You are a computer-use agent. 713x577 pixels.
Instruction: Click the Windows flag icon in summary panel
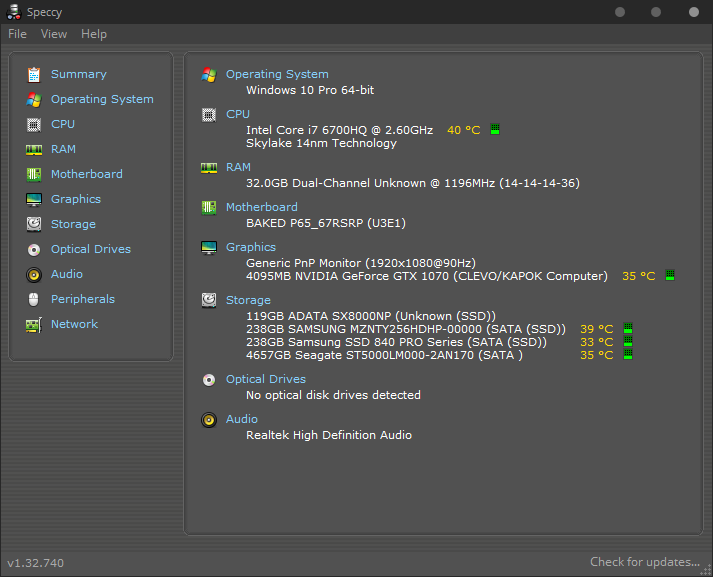pyautogui.click(x=209, y=75)
